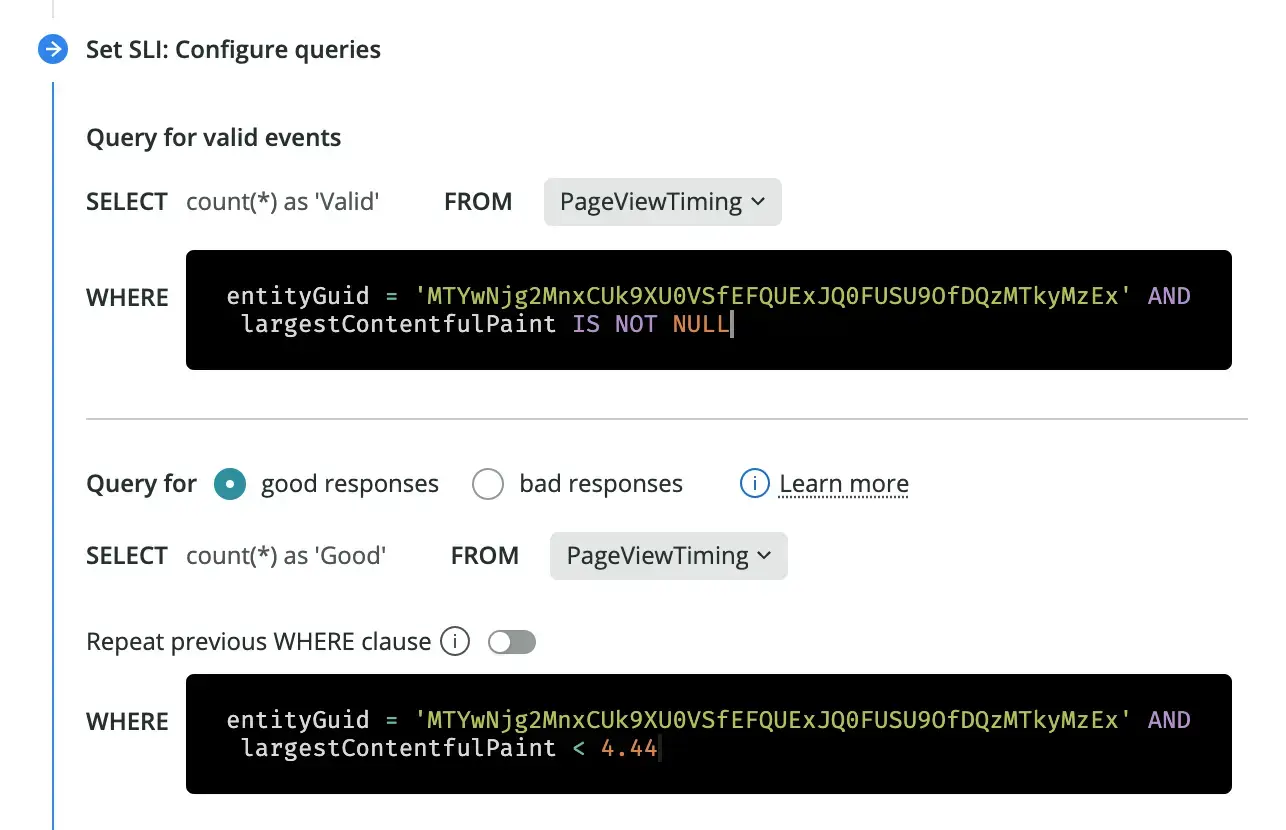Screen dimensions: 1286x830
Task: Click the 4.44 threshold value in WHERE editor
Action: click(x=629, y=748)
